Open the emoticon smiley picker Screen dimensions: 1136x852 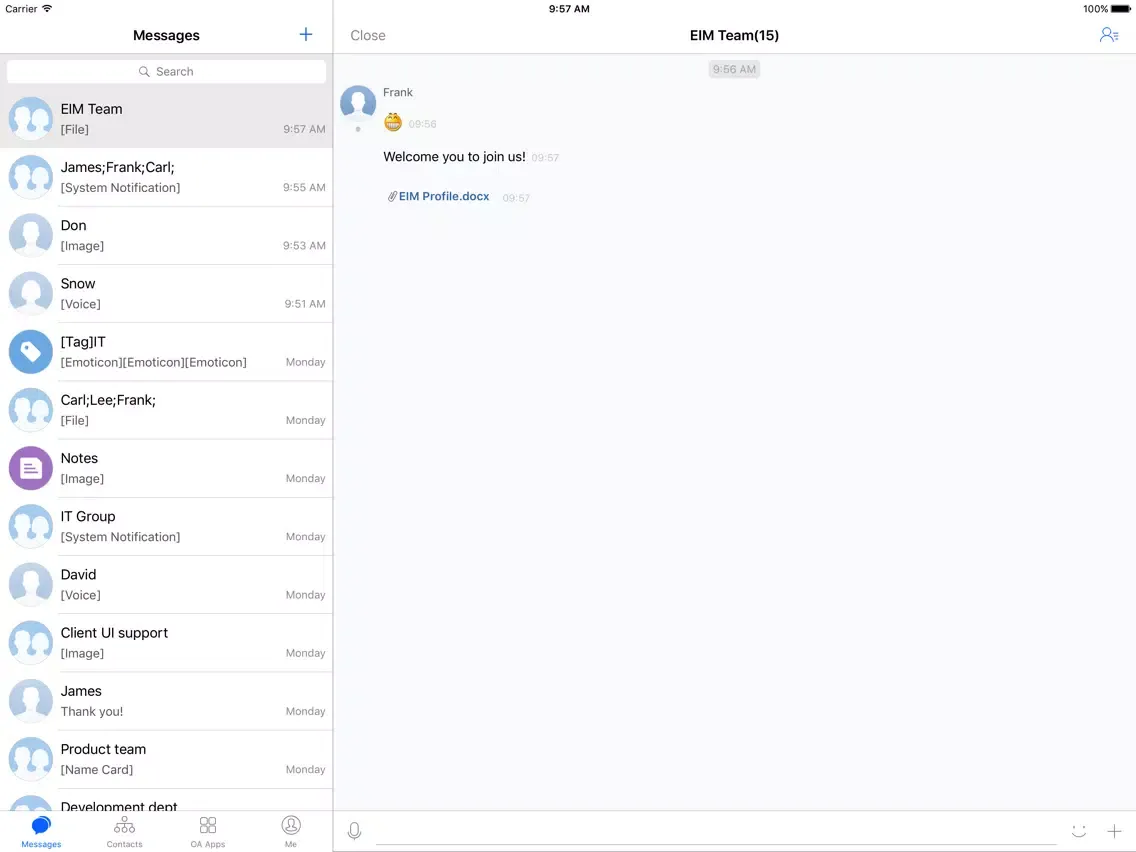click(x=1079, y=831)
